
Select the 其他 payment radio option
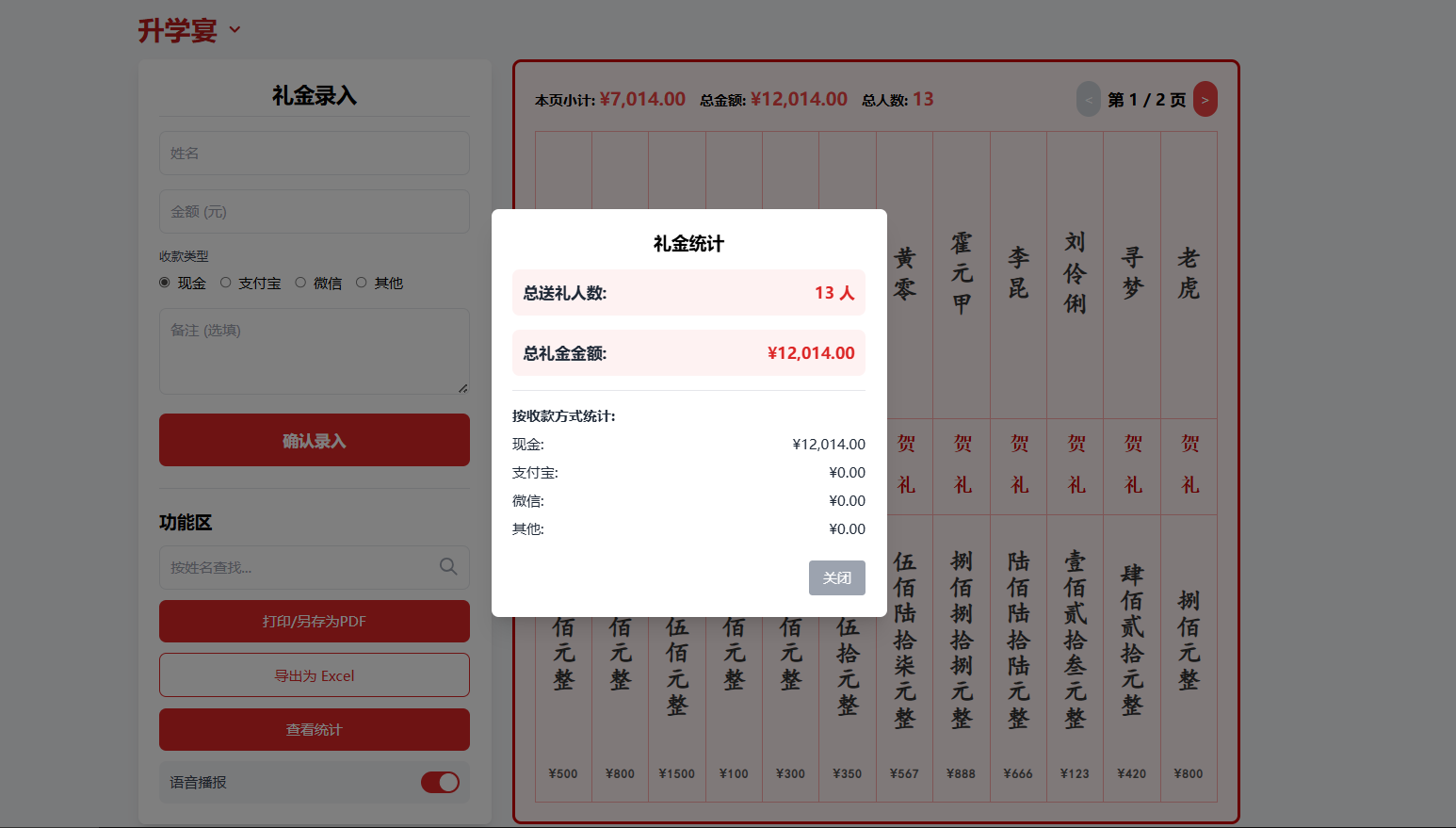tap(362, 283)
